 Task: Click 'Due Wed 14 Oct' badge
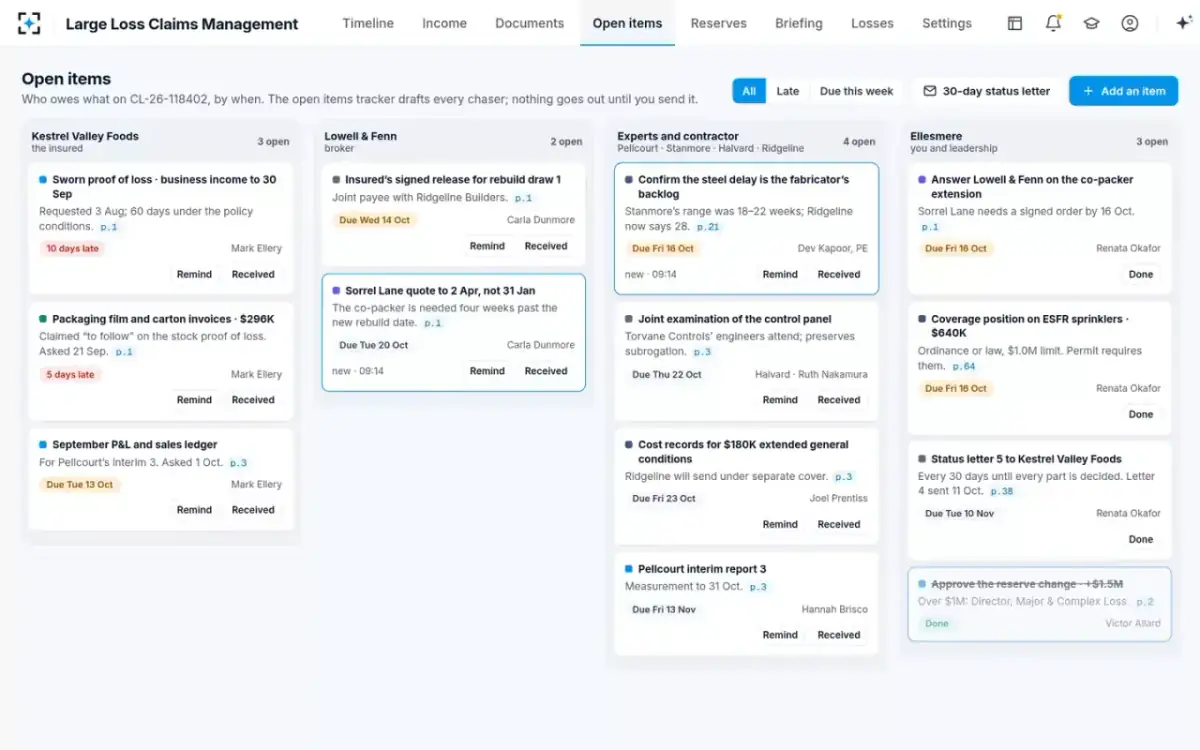pos(374,220)
